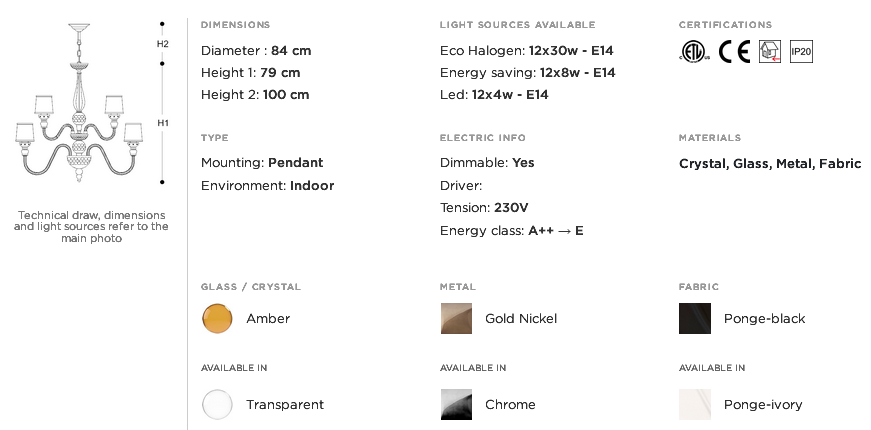Screen dimensions: 871x430
Task: Click the Chrome label text
Action: pos(510,404)
